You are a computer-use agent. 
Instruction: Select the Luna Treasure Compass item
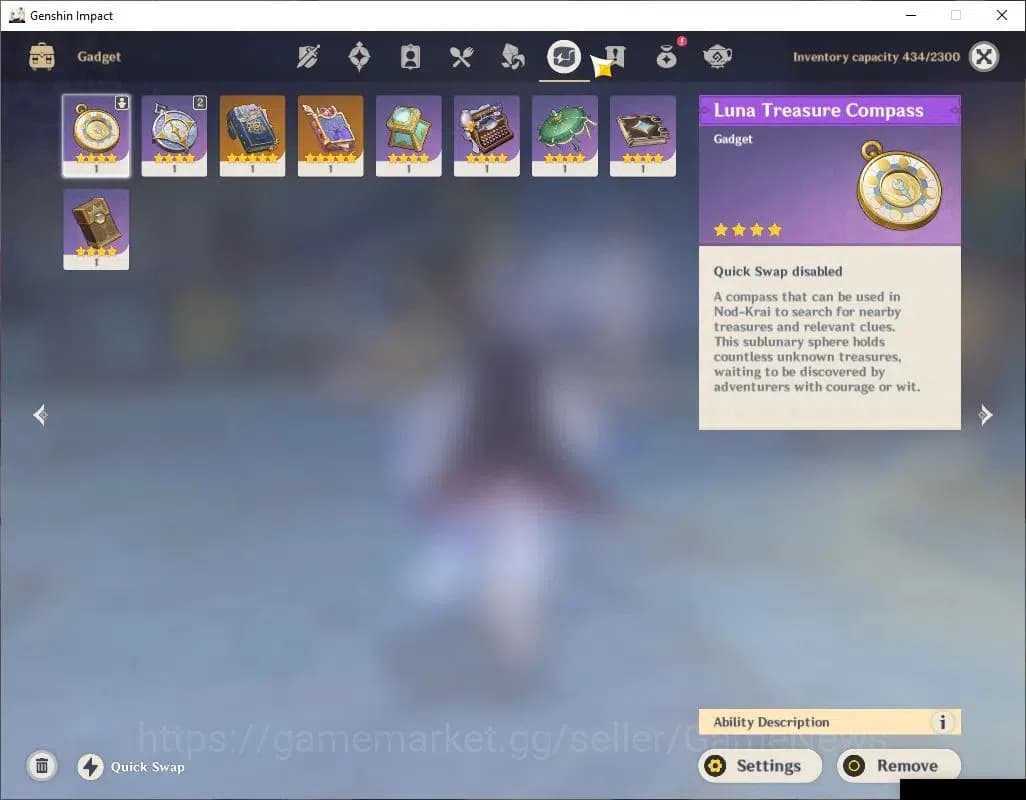pos(96,136)
